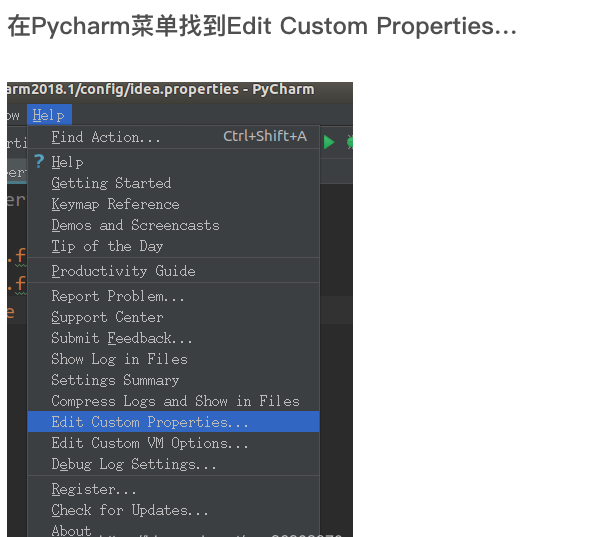Select Report Problem... entry
This screenshot has height=537, width=606.
tap(174, 296)
